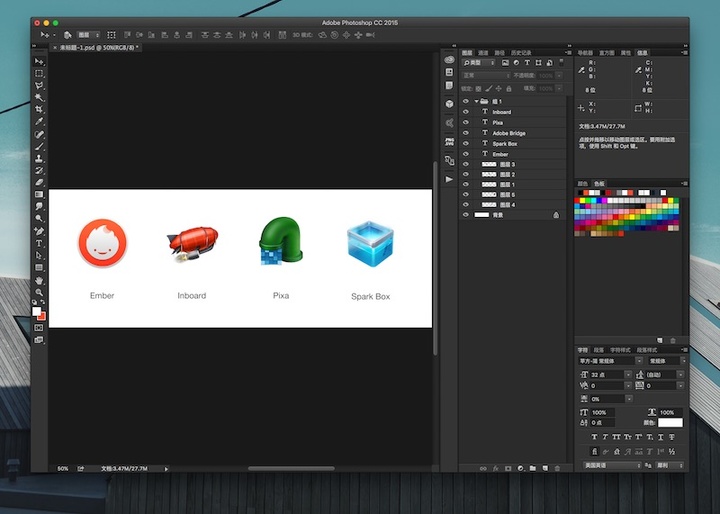The height and width of the screenshot is (514, 720).
Task: Open the font size dropdown arrow
Action: (630, 373)
